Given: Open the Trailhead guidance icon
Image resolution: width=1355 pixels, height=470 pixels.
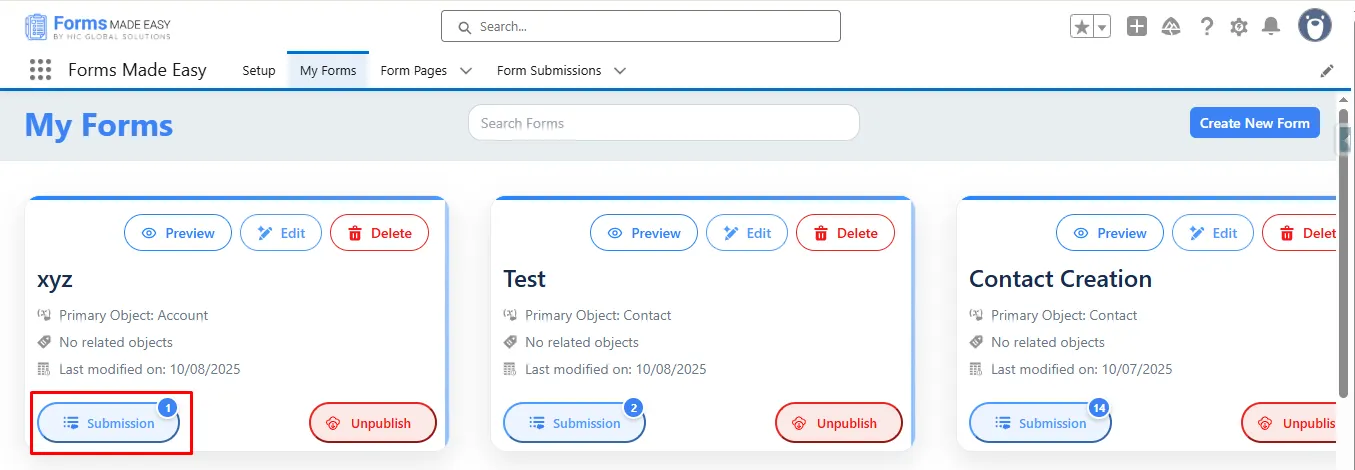Looking at the screenshot, I should point(1171,27).
